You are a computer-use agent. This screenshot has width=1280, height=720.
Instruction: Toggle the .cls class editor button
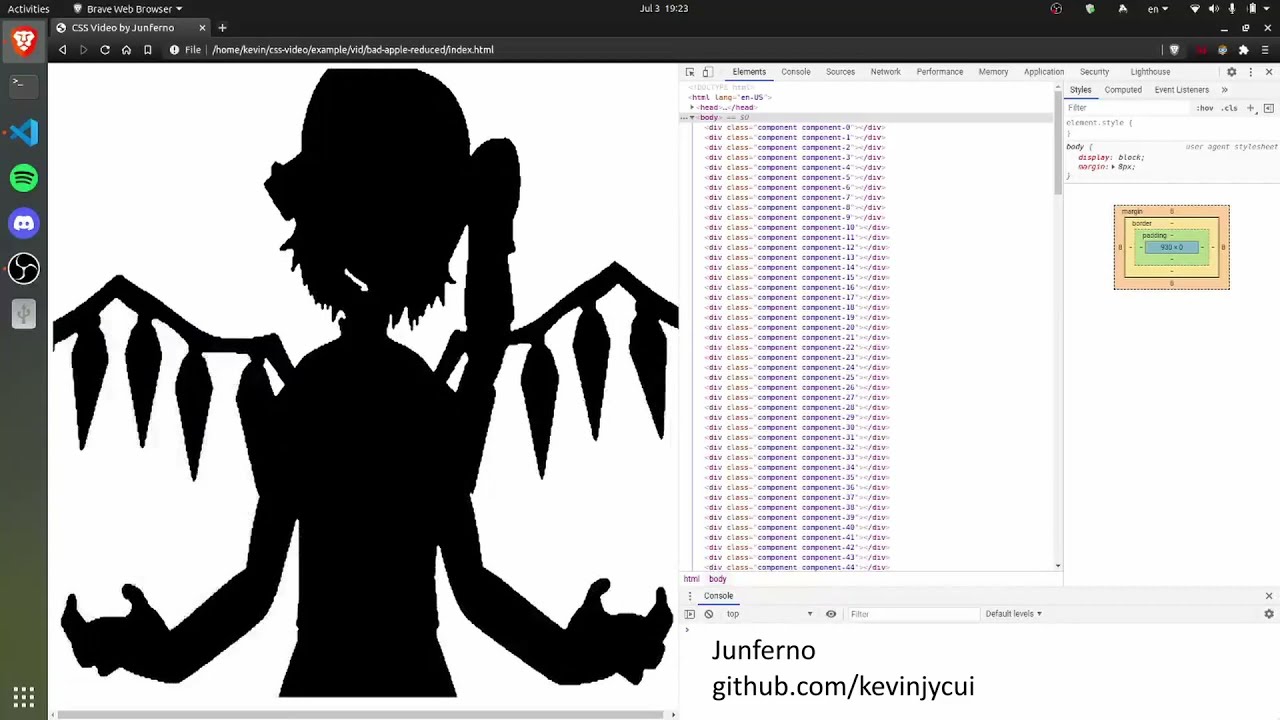click(1229, 108)
